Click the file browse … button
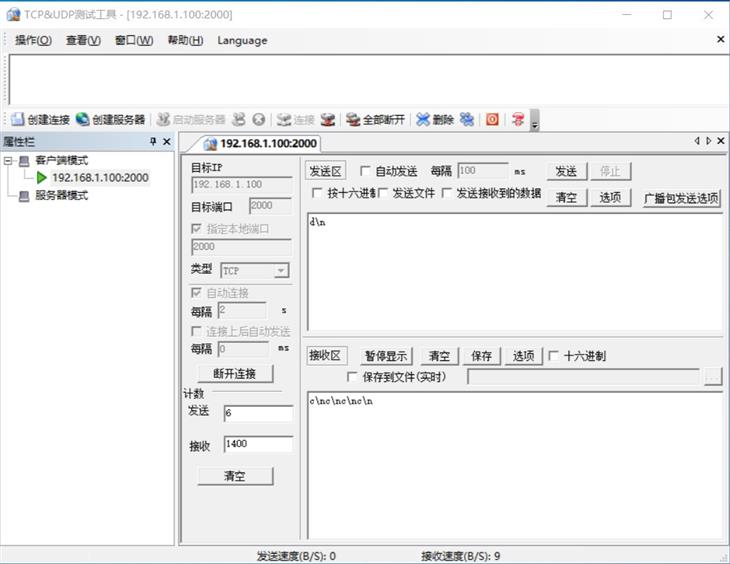Screen dimensions: 730x564 click(x=713, y=377)
